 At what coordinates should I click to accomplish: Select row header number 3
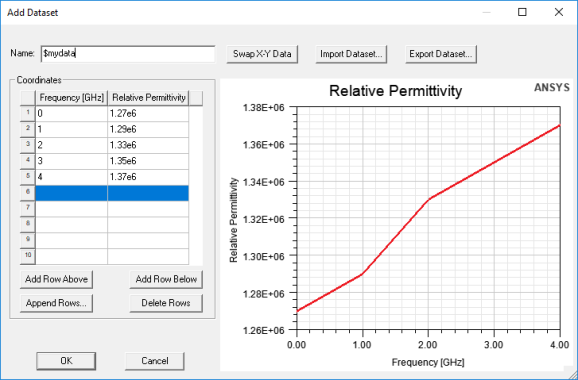(28, 145)
